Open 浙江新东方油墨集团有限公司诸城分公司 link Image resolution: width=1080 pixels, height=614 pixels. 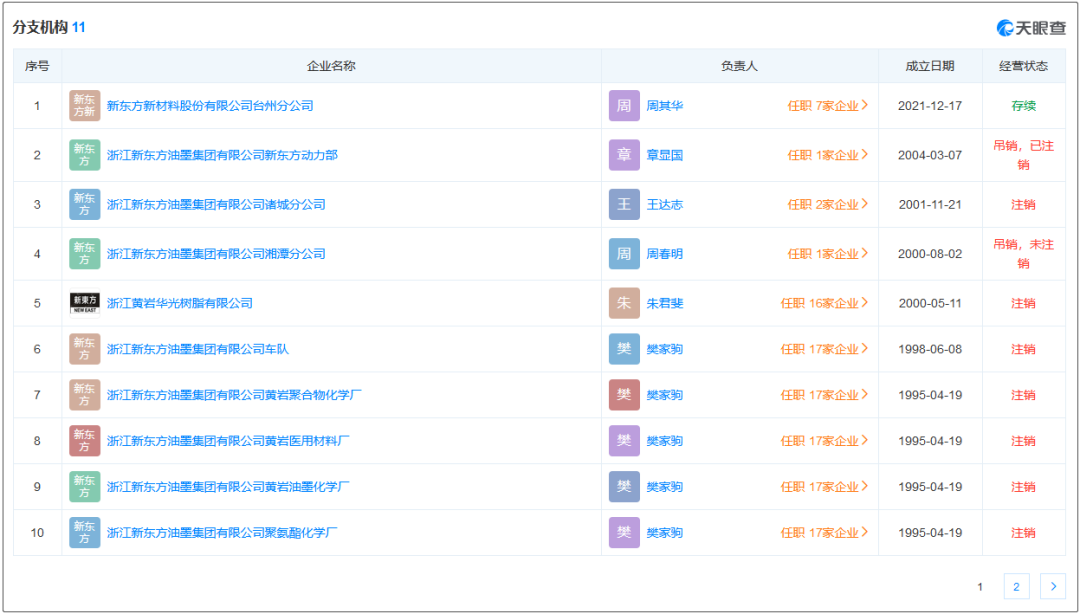pos(216,205)
